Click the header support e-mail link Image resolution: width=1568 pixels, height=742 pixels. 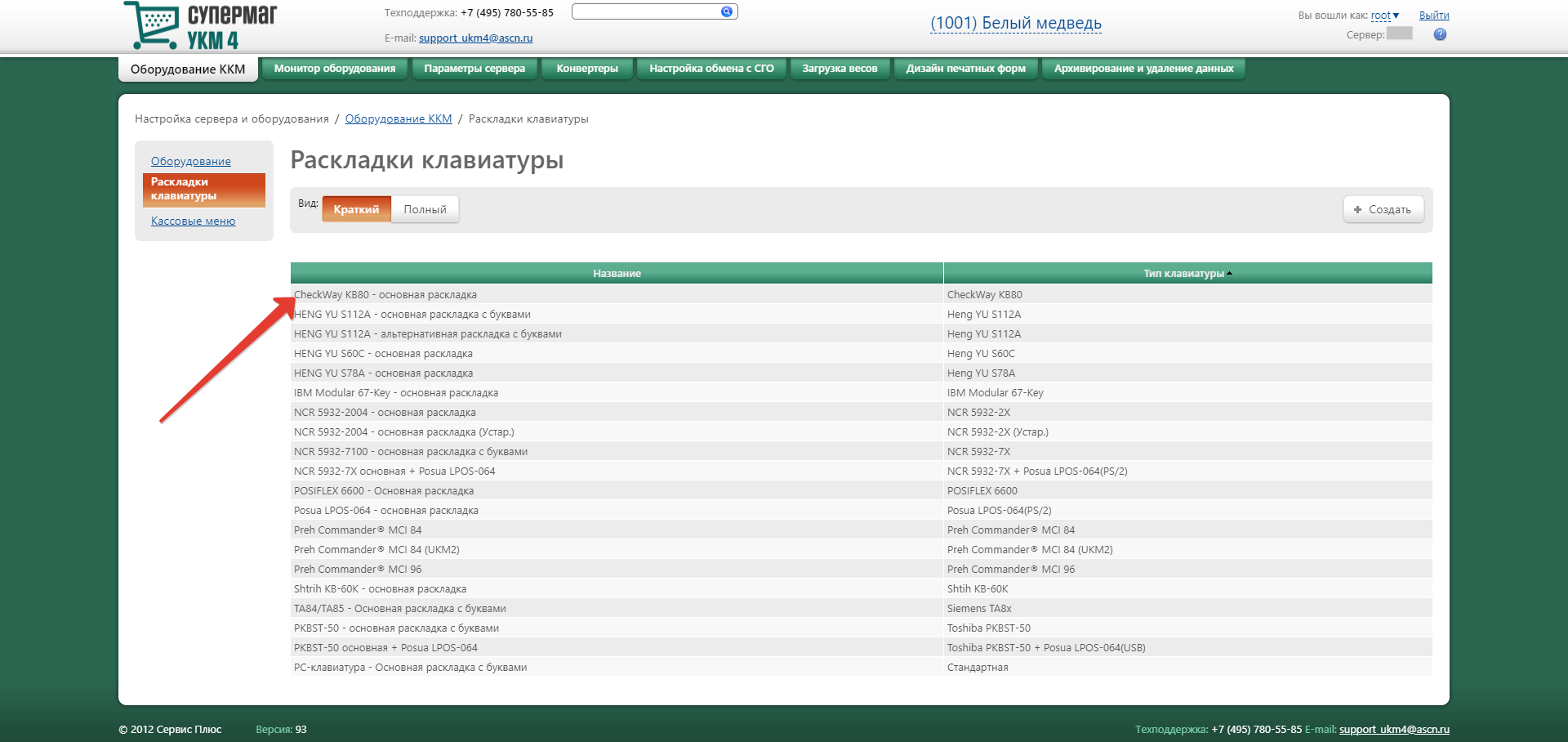click(x=476, y=38)
